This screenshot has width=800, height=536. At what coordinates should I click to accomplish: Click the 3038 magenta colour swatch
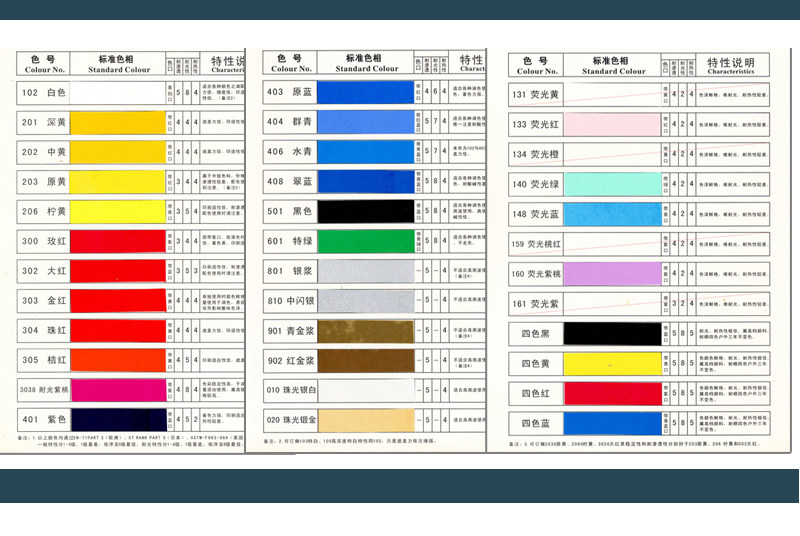click(118, 390)
